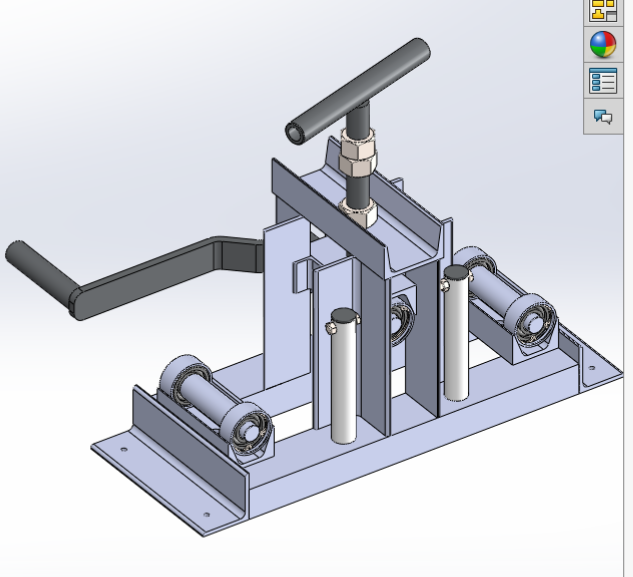Open the Custom Properties task pane tab
Image resolution: width=633 pixels, height=577 pixels.
(x=603, y=81)
